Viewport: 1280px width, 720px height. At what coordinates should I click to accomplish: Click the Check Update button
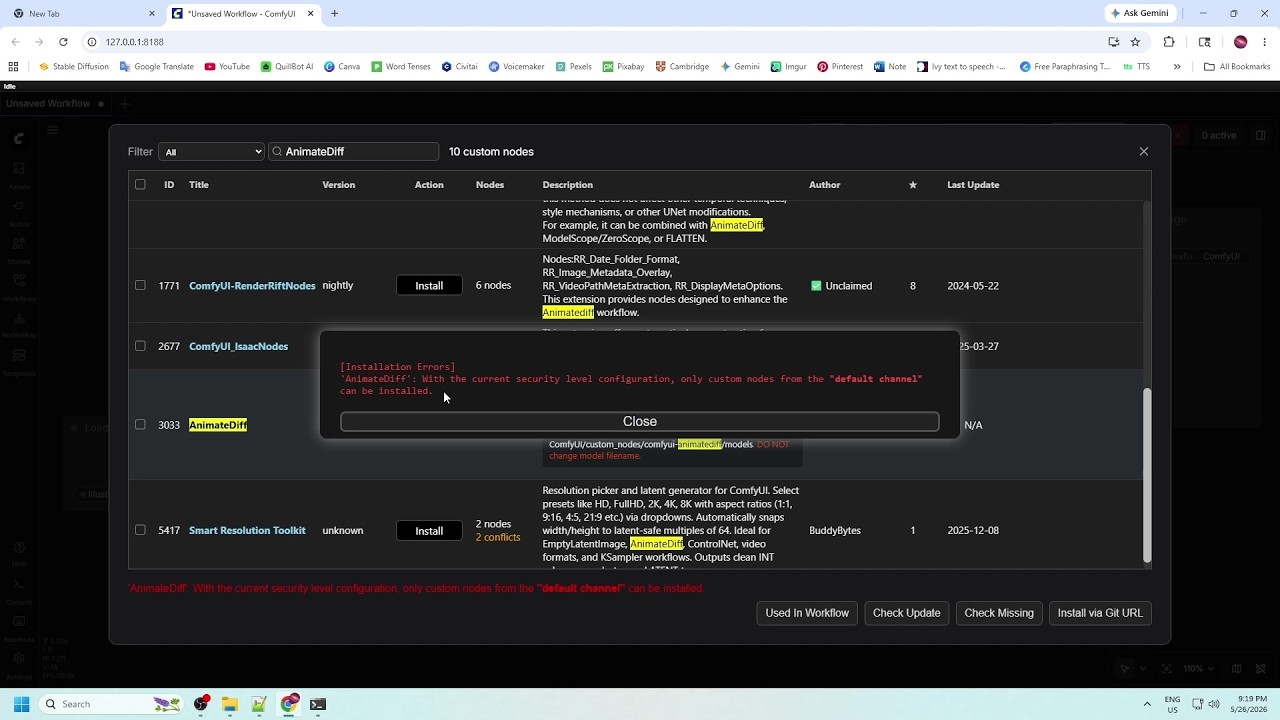click(906, 613)
